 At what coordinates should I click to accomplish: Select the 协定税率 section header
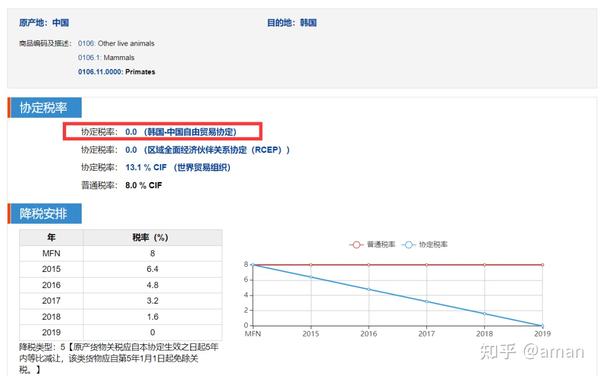pyautogui.click(x=44, y=107)
